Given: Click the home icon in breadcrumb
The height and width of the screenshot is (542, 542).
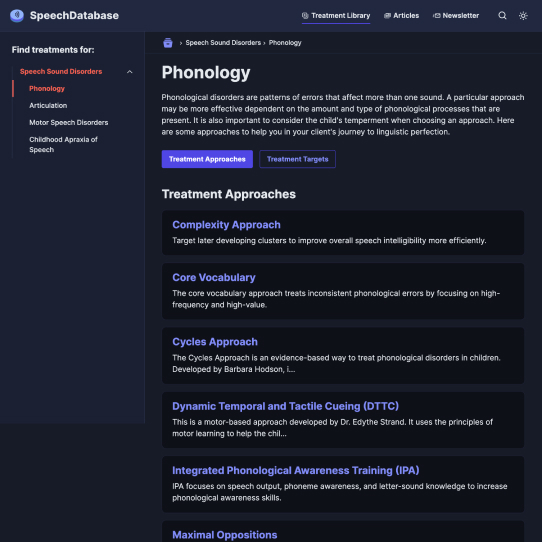Looking at the screenshot, I should click(168, 43).
